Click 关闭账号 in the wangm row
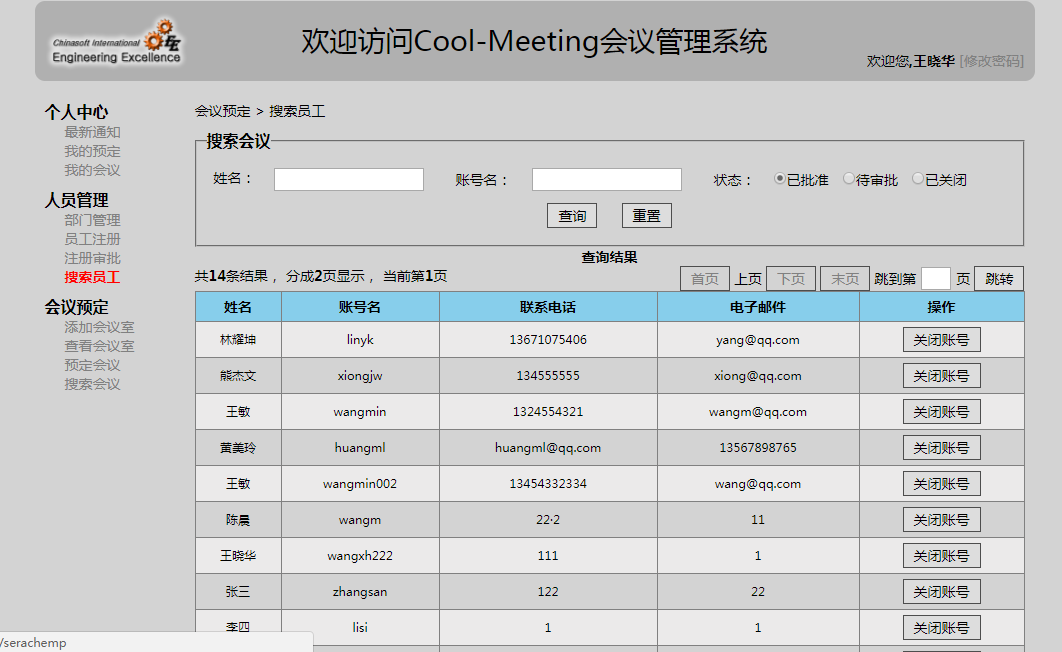The height and width of the screenshot is (652, 1062). (x=941, y=519)
